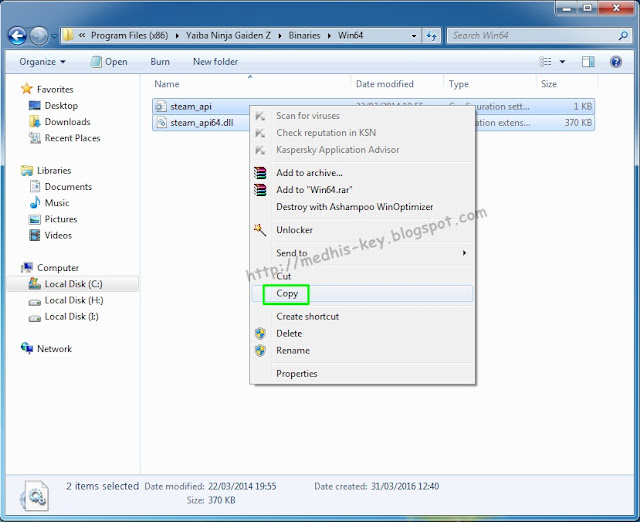This screenshot has width=640, height=522.
Task: Click details pane file thumbnail icon
Action: tap(34, 495)
